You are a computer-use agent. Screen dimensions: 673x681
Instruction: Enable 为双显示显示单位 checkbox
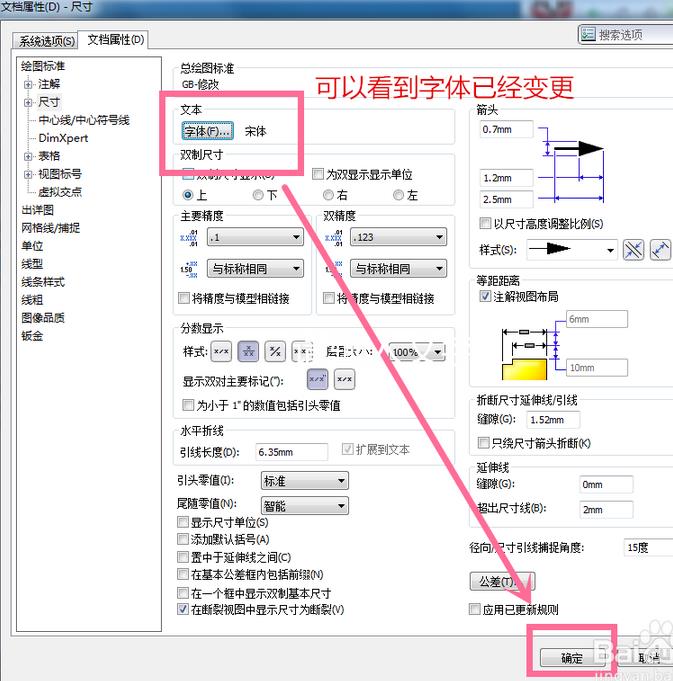(x=318, y=174)
